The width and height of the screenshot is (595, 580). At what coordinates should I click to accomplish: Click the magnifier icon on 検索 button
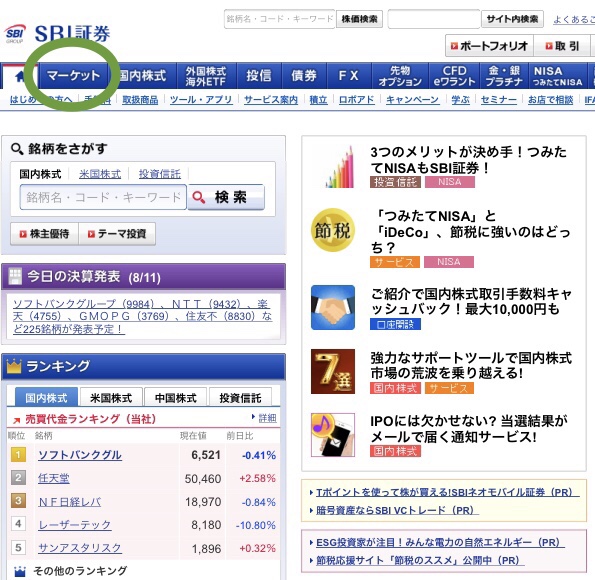(198, 197)
